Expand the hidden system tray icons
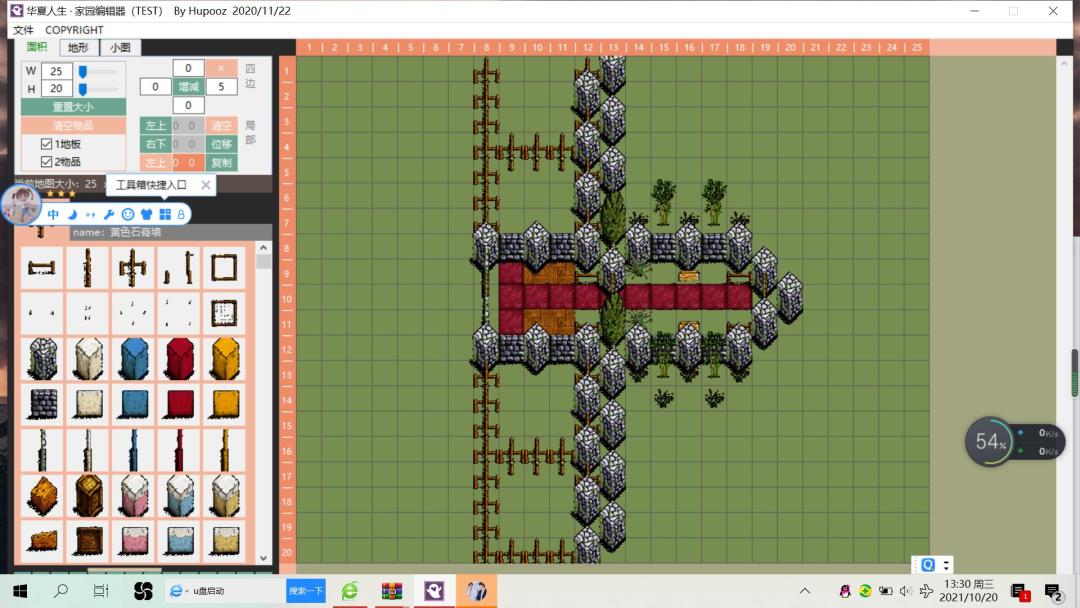 804,591
